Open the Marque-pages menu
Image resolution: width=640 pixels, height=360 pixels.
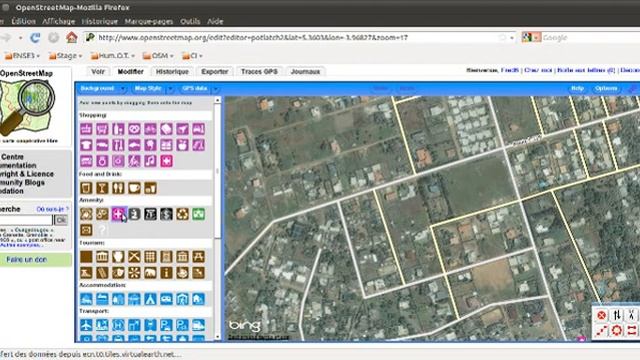point(149,21)
